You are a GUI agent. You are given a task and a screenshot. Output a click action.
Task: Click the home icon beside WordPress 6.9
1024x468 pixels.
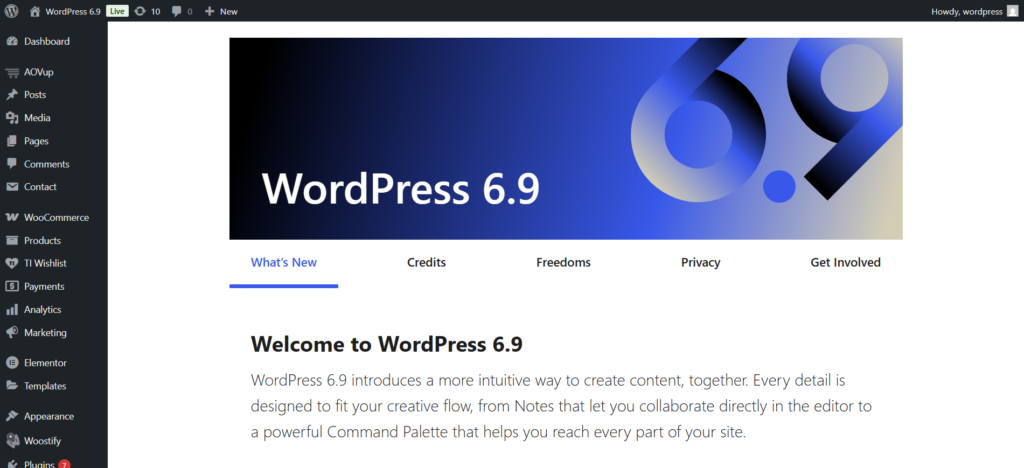(x=35, y=11)
